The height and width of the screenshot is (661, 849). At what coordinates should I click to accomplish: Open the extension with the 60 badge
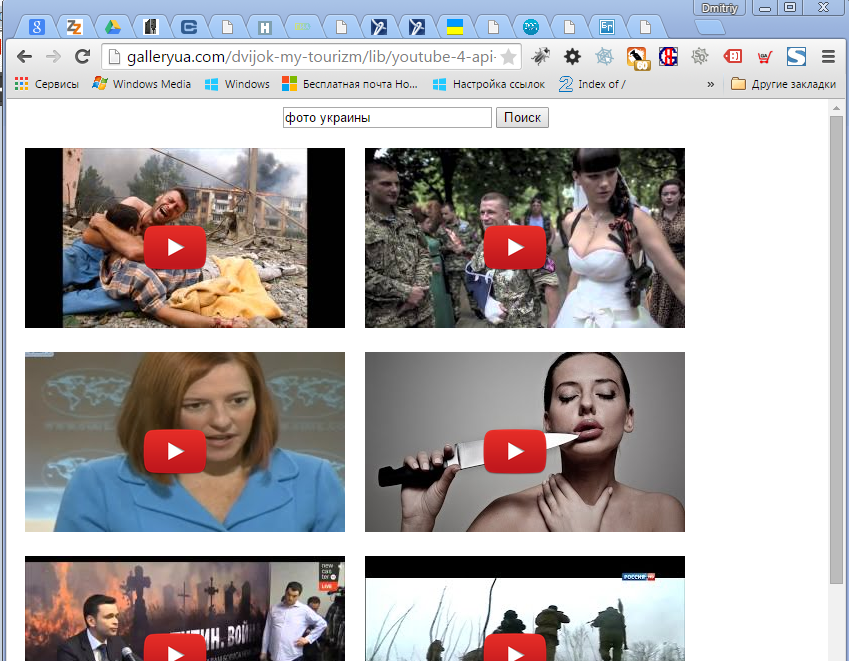point(637,58)
